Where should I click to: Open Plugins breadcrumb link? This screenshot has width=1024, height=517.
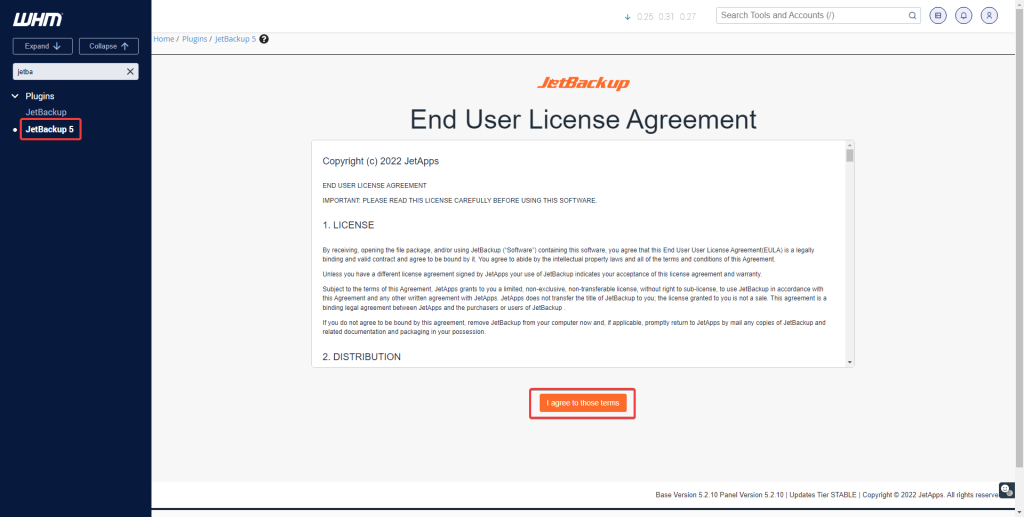click(x=195, y=39)
